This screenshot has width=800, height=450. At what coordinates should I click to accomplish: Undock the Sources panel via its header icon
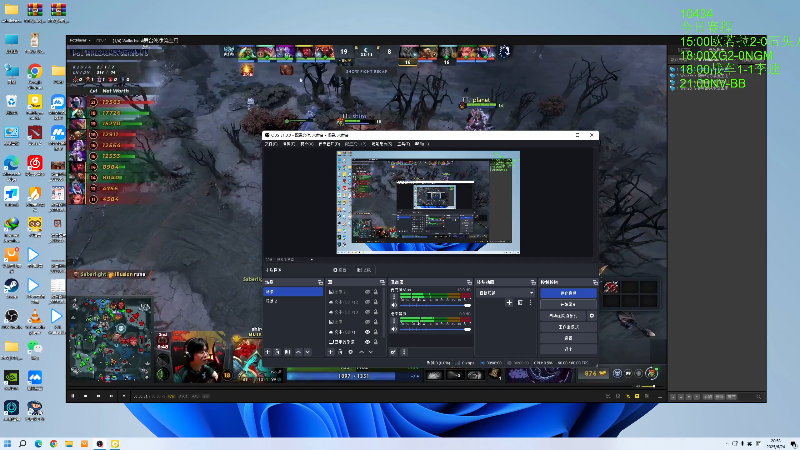(382, 282)
